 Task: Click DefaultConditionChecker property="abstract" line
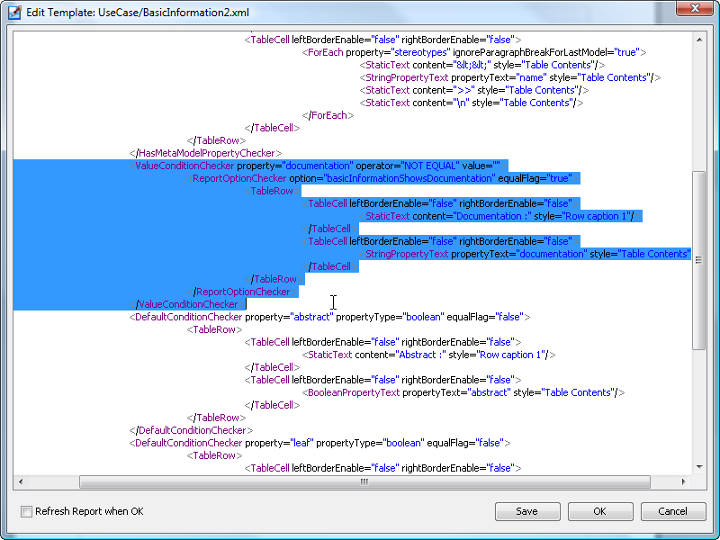click(x=330, y=317)
